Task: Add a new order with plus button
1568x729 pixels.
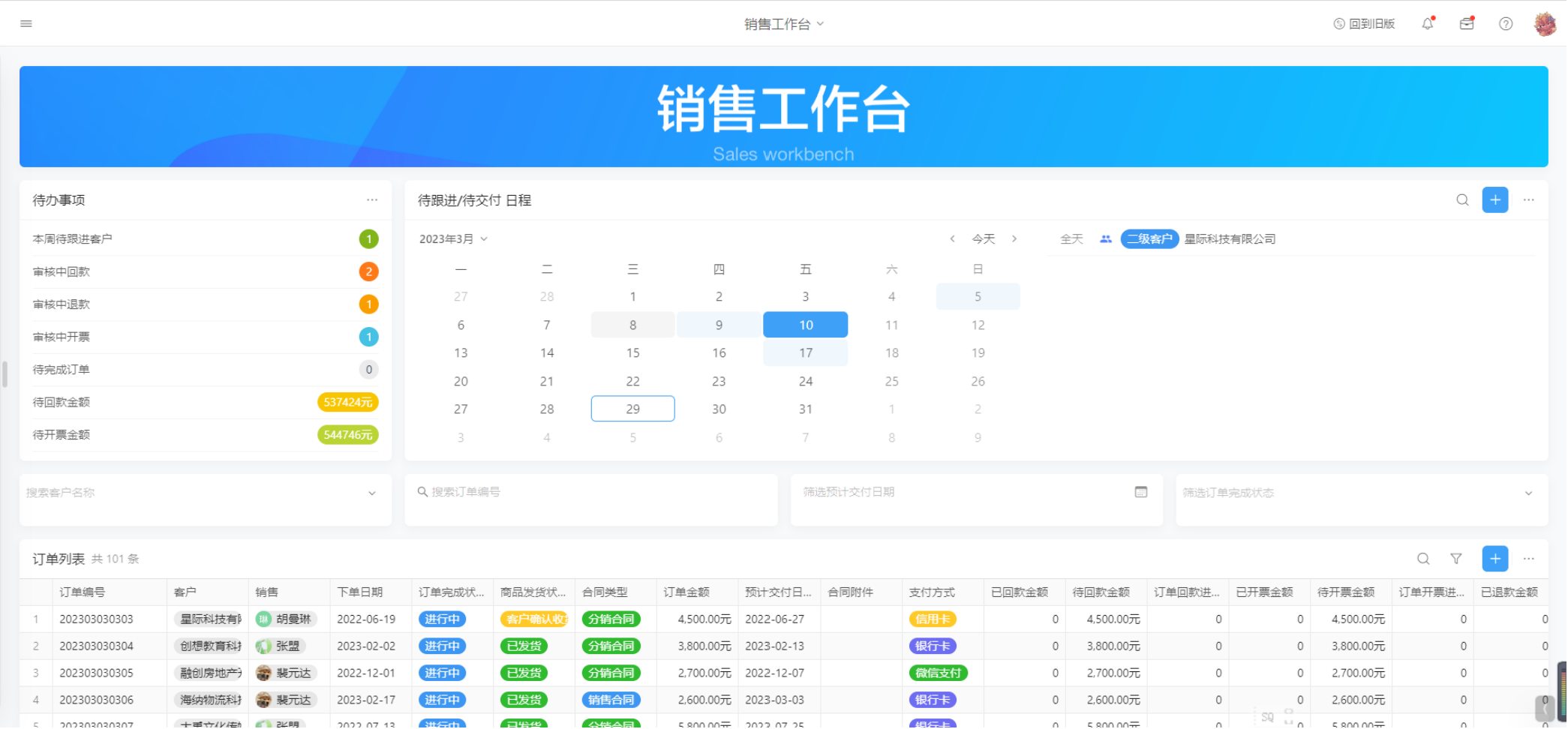Action: [x=1494, y=559]
